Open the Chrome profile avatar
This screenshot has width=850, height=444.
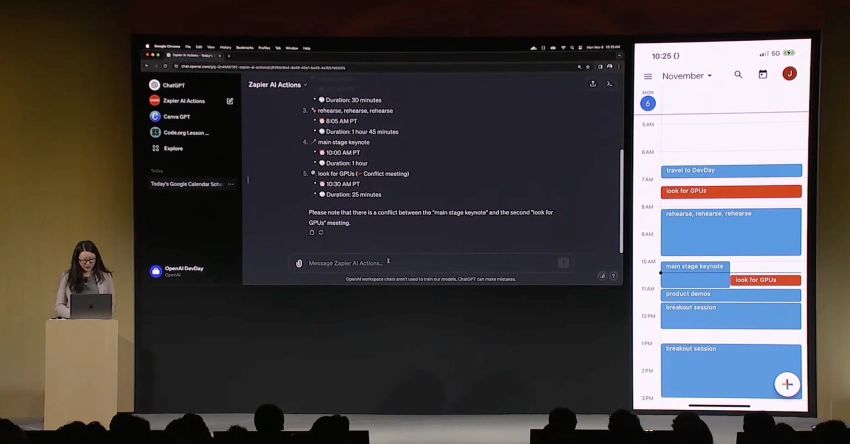click(x=609, y=66)
